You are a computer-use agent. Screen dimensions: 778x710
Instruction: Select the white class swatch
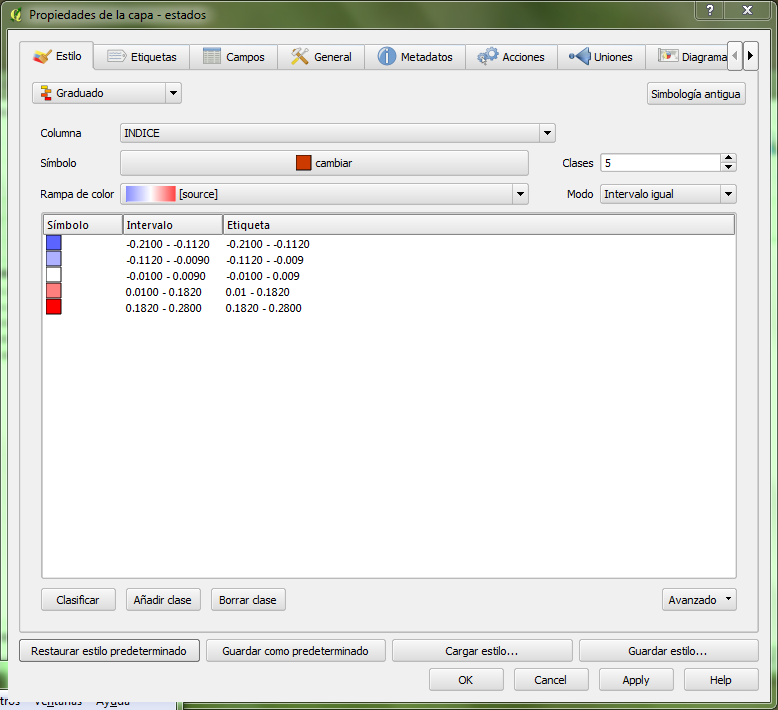coord(54,275)
